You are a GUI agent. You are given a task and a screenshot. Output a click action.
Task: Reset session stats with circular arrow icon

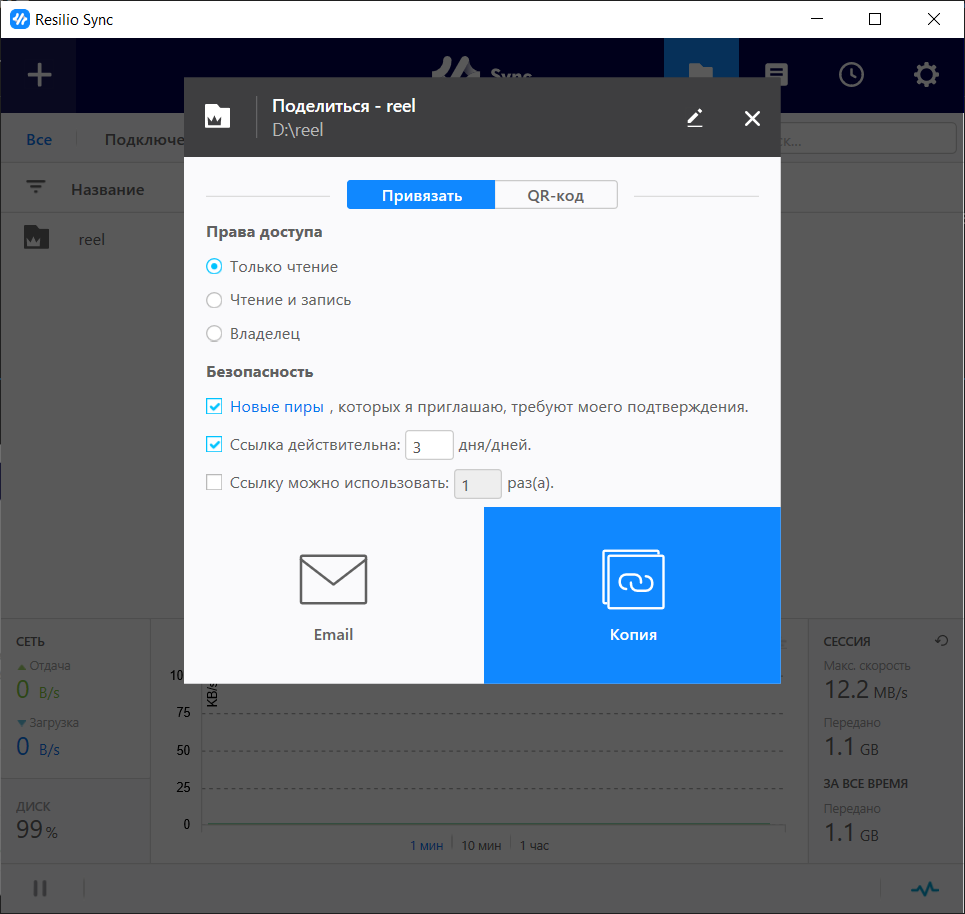click(x=940, y=641)
